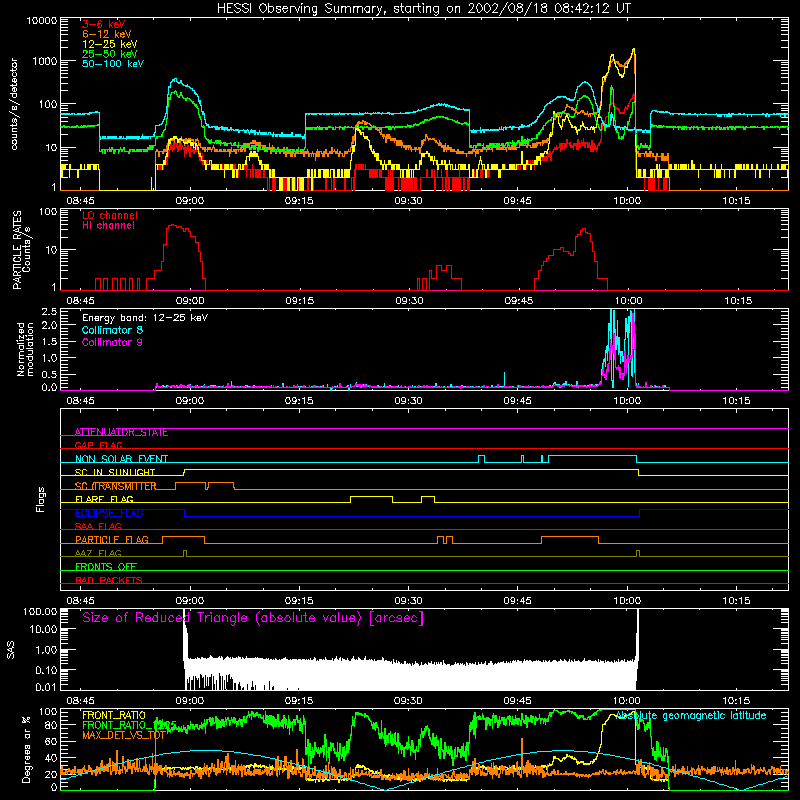Click the yellow 12-25 keV legend entry

pyautogui.click(x=110, y=44)
